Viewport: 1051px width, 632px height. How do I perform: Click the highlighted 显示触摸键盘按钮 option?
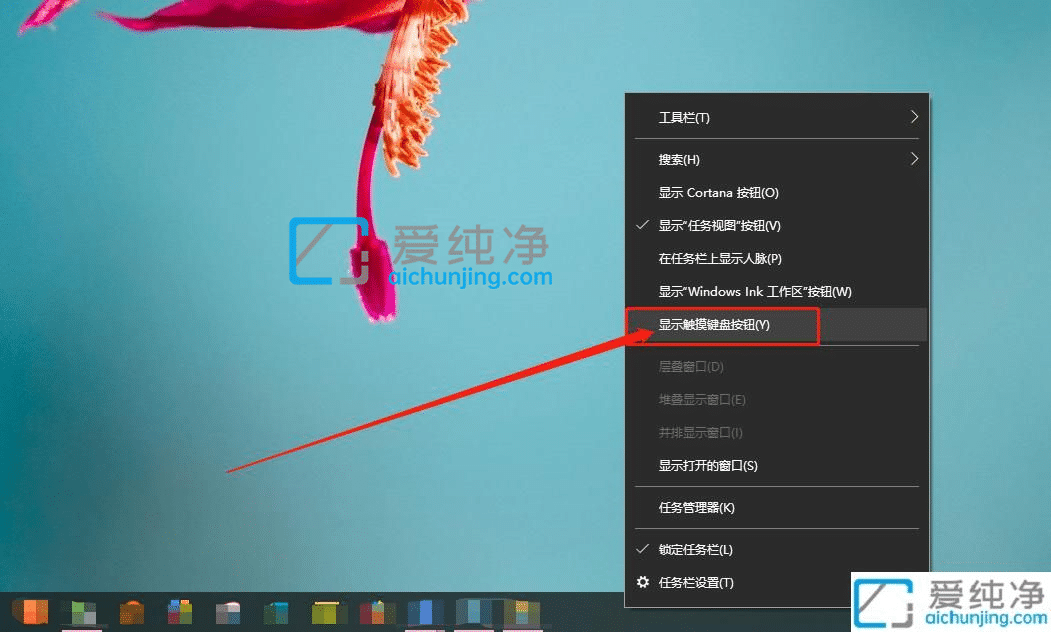coord(723,324)
